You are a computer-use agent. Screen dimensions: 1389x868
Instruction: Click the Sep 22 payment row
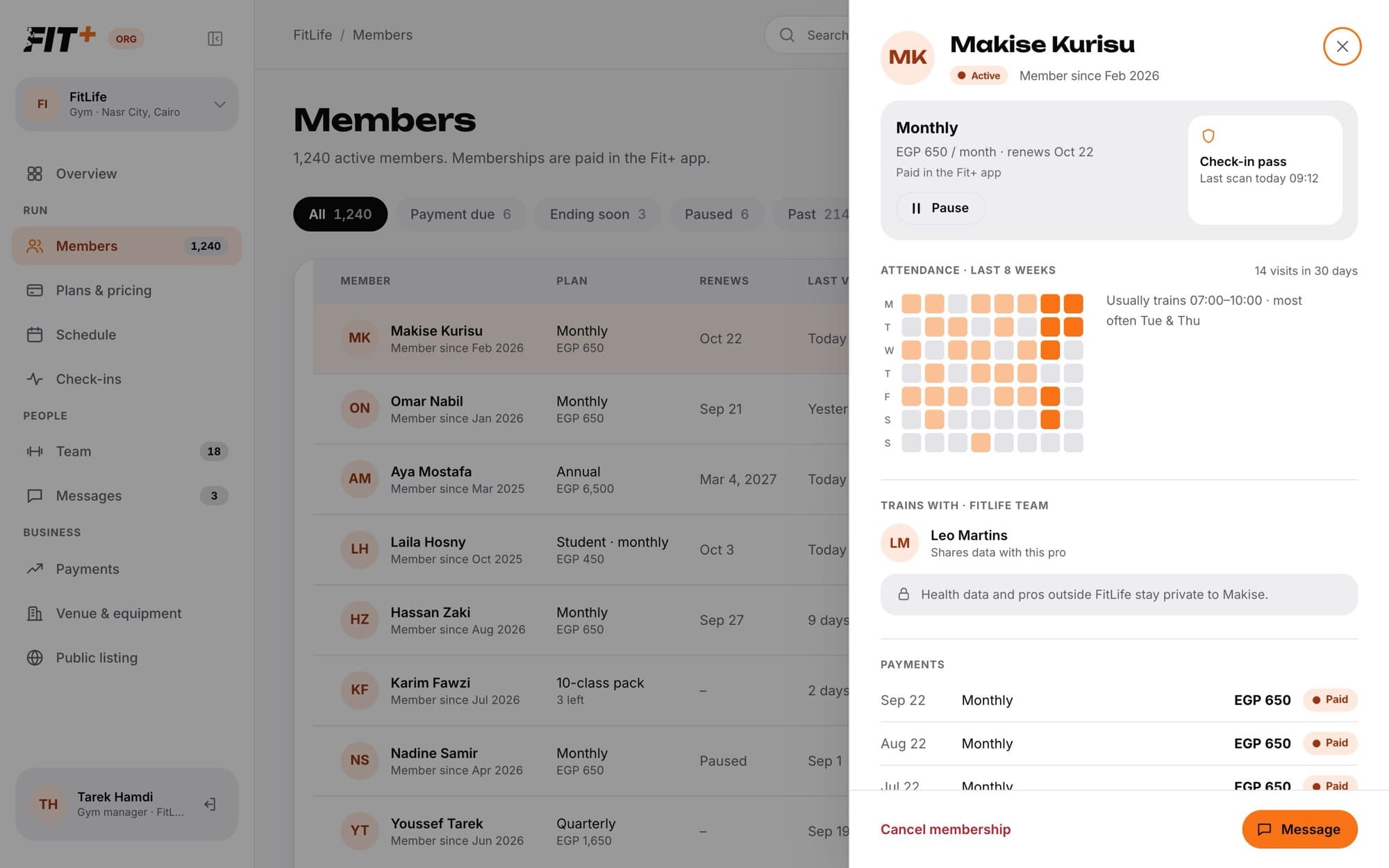(x=1119, y=700)
